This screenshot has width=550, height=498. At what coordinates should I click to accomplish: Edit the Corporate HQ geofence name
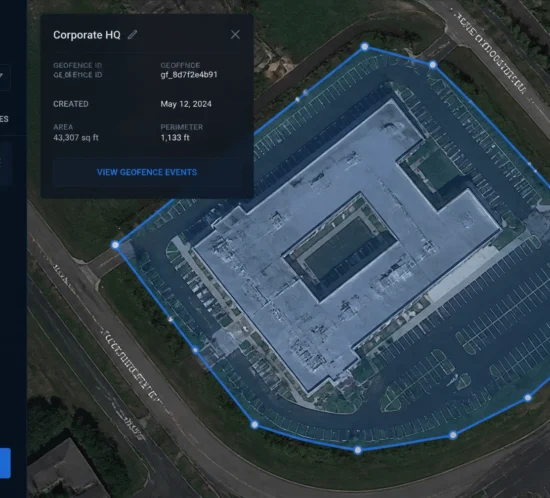132,35
